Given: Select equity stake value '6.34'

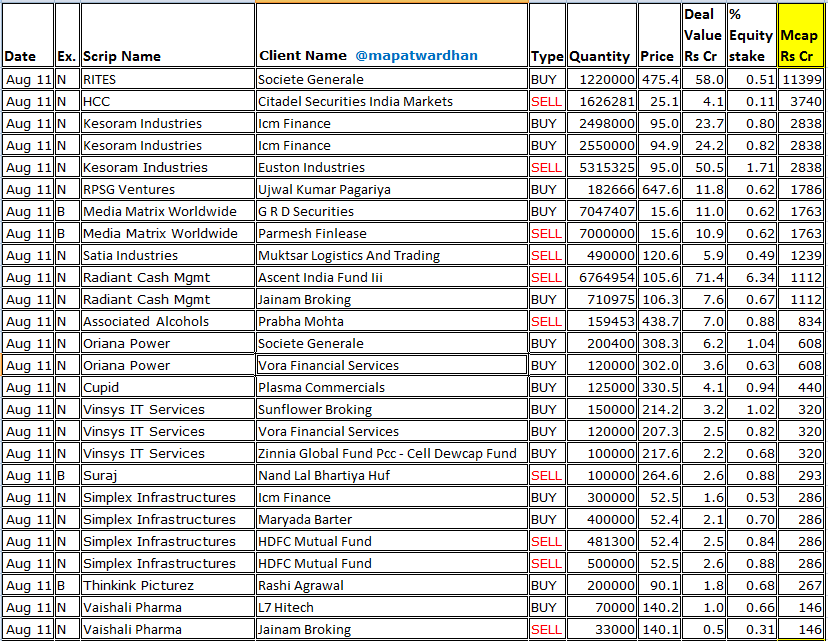Looking at the screenshot, I should [752, 277].
